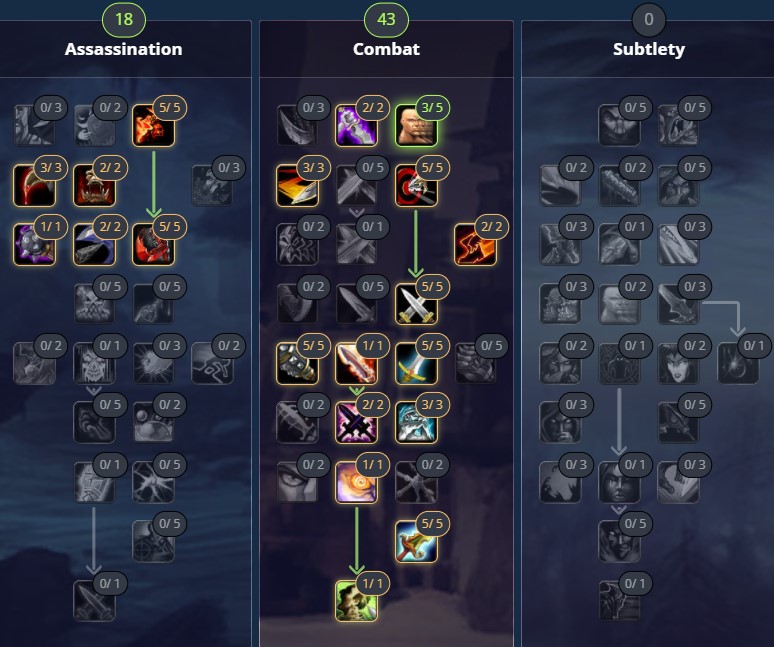Select the Shadowstep talent at Subtlety's bottom

[x=619, y=601]
